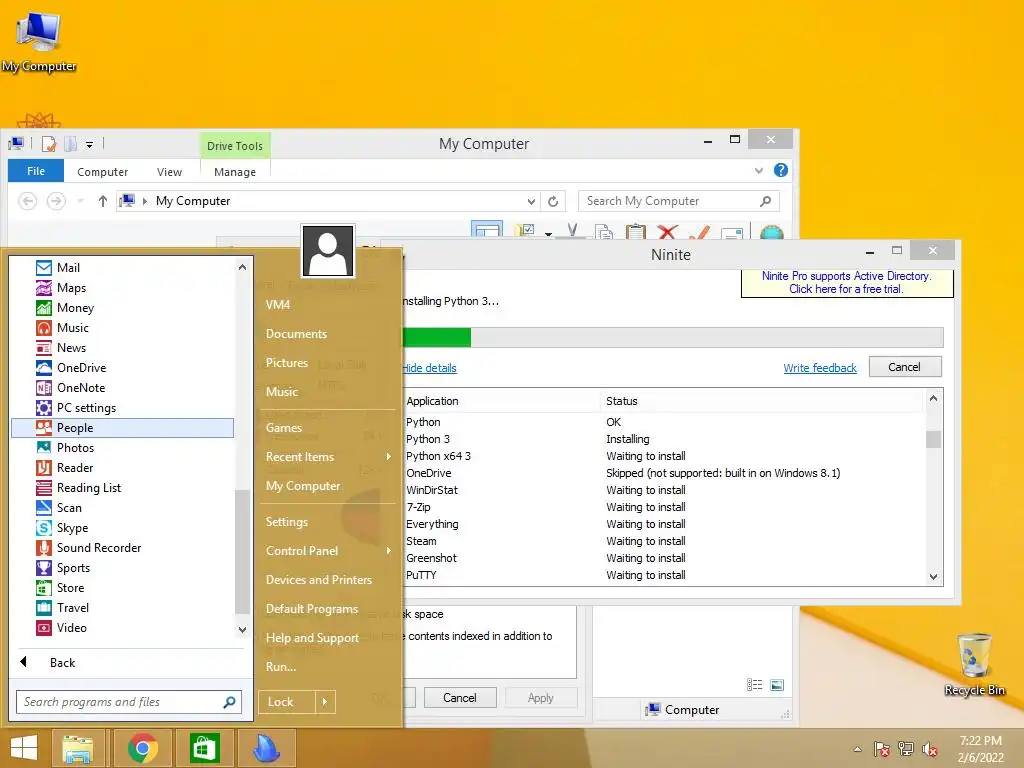The width and height of the screenshot is (1024, 768).
Task: Click the Write feedback link
Action: point(820,368)
